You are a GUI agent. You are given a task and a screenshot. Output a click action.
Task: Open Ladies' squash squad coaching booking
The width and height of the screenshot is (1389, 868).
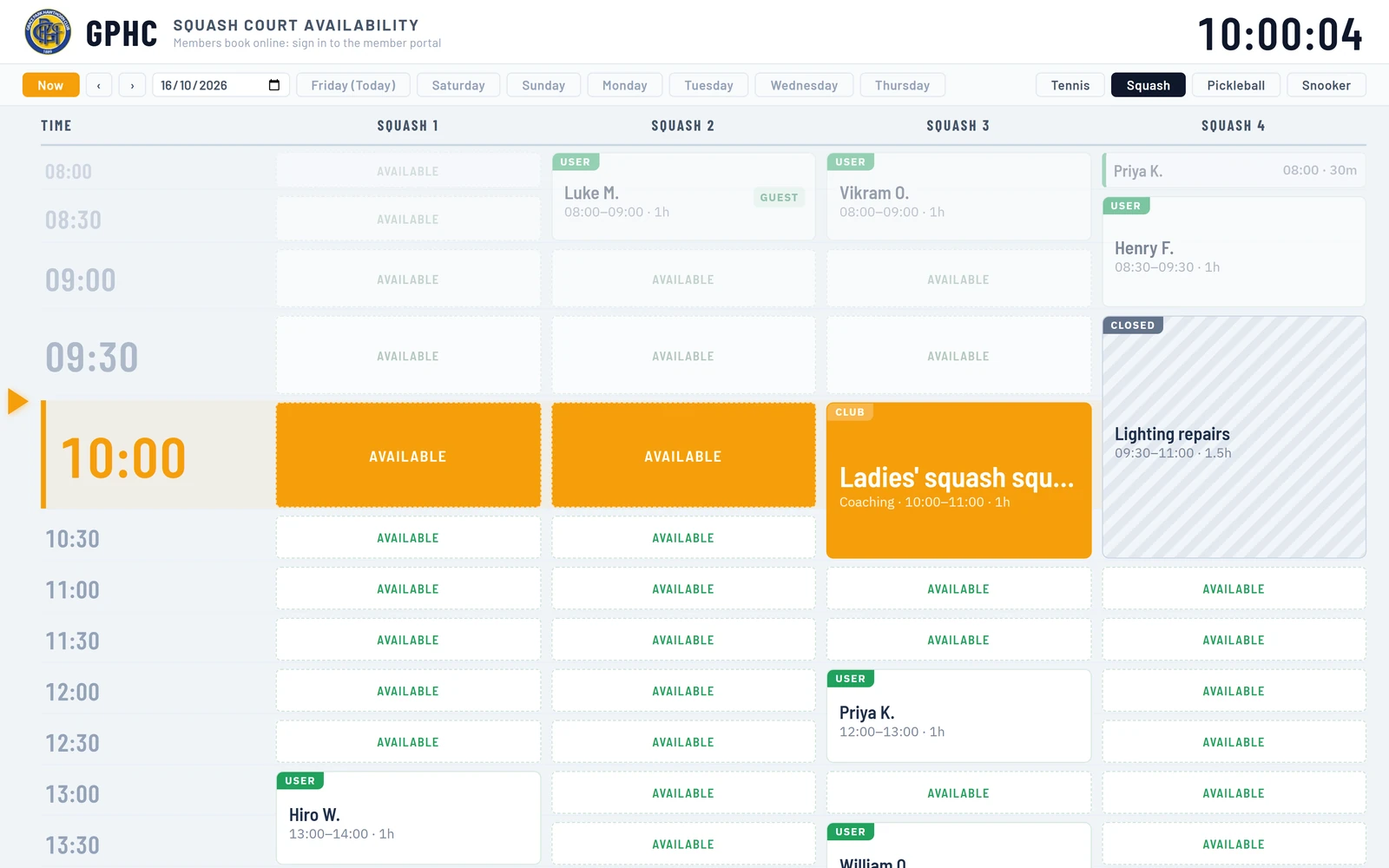coord(958,480)
